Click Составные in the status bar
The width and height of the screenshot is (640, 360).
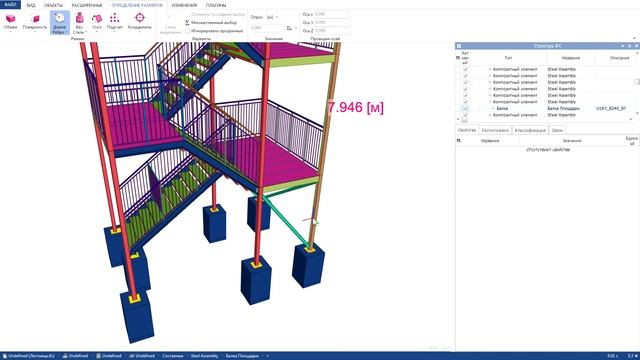click(173, 356)
